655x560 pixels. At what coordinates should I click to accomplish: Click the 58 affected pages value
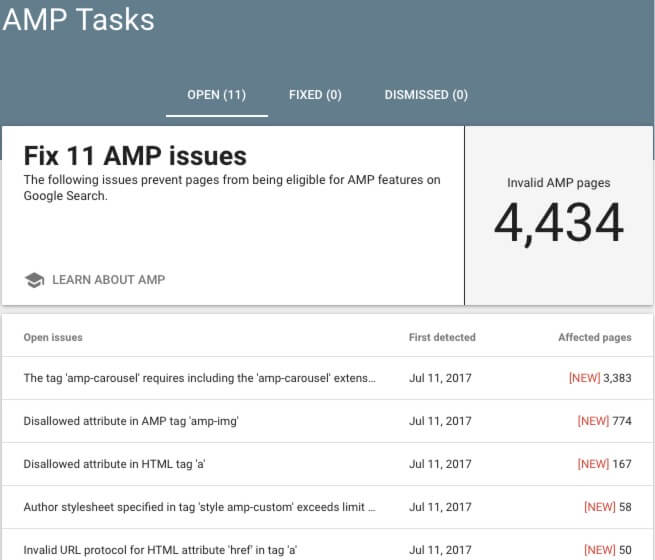pos(625,507)
